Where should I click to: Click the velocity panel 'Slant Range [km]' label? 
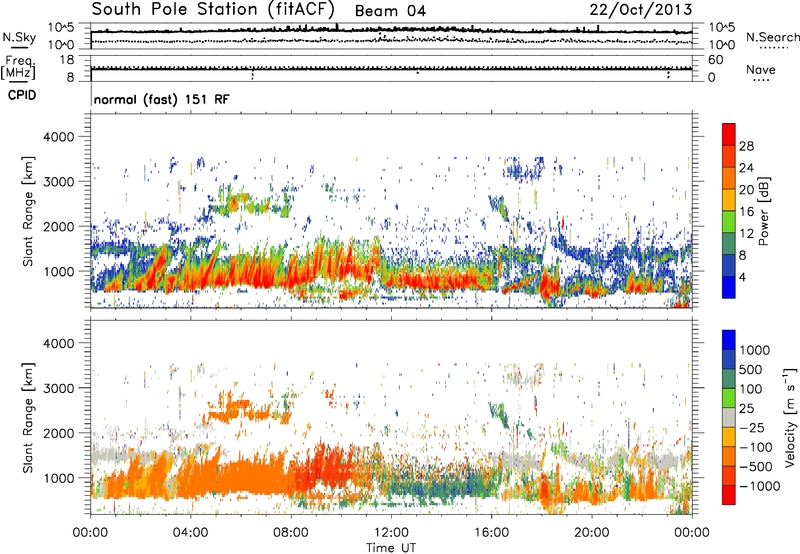28,418
